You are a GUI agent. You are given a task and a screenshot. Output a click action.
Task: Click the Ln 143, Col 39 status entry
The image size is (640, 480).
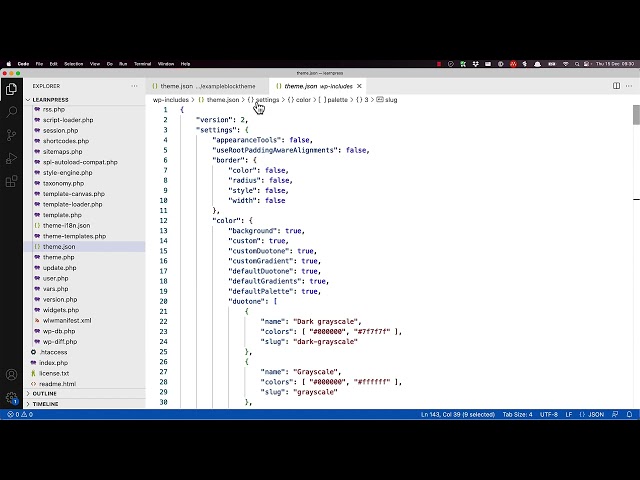click(x=458, y=414)
